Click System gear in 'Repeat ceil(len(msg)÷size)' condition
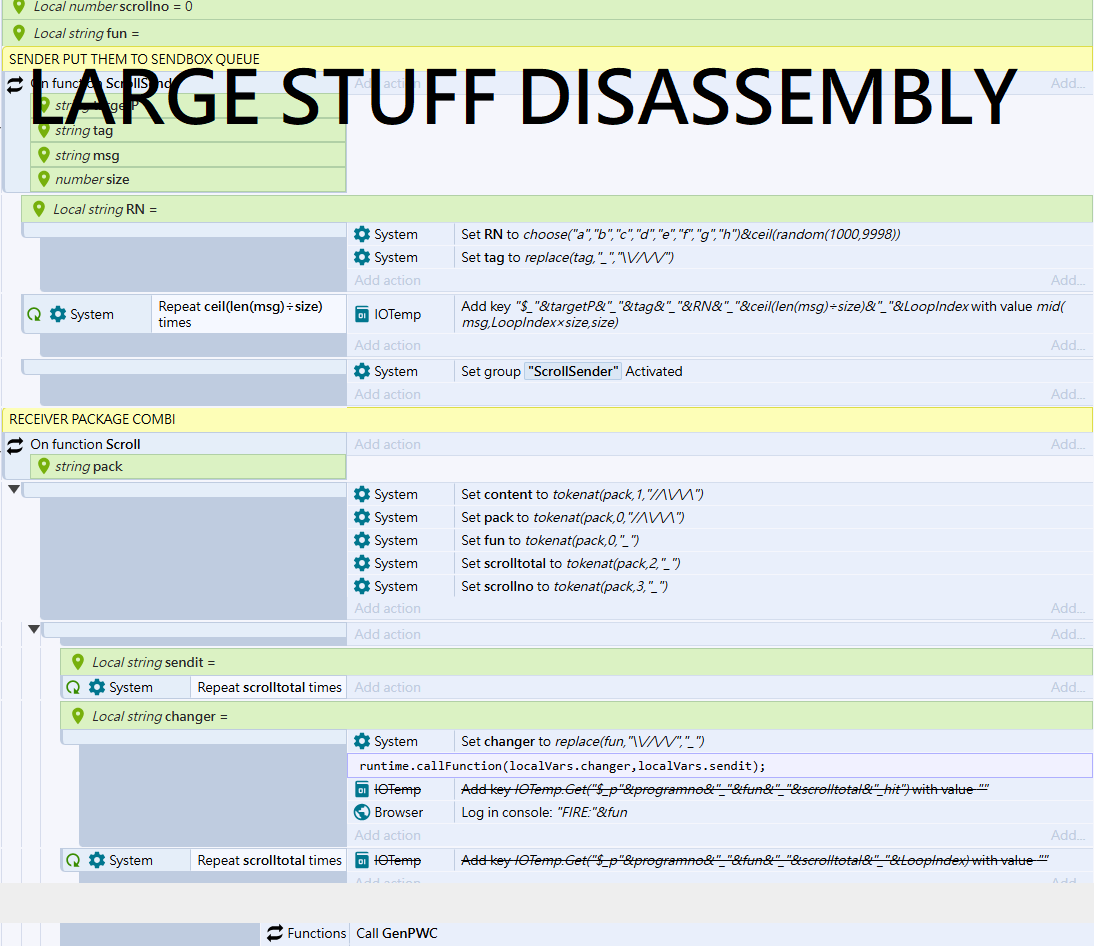 [x=58, y=314]
